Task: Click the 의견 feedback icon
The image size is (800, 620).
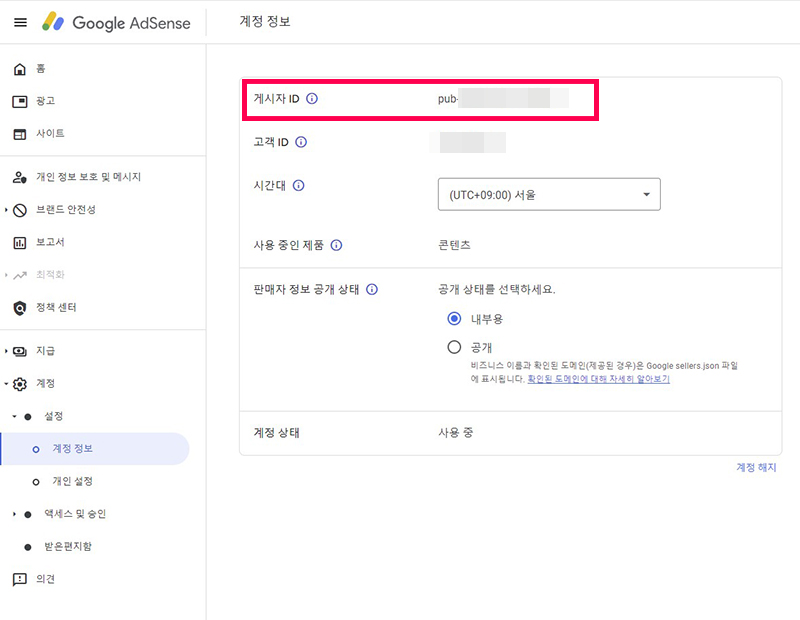Action: pos(19,579)
